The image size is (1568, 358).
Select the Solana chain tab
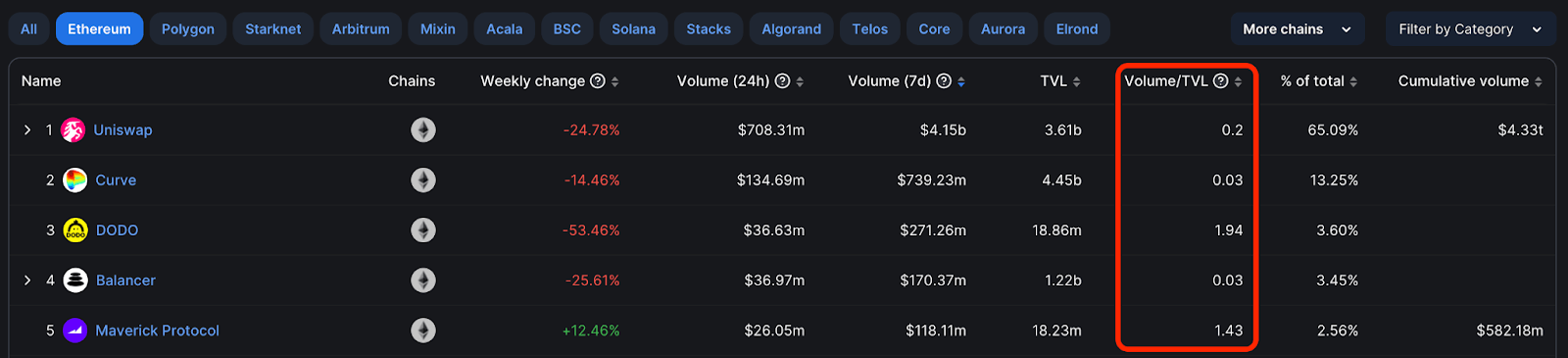tap(634, 29)
